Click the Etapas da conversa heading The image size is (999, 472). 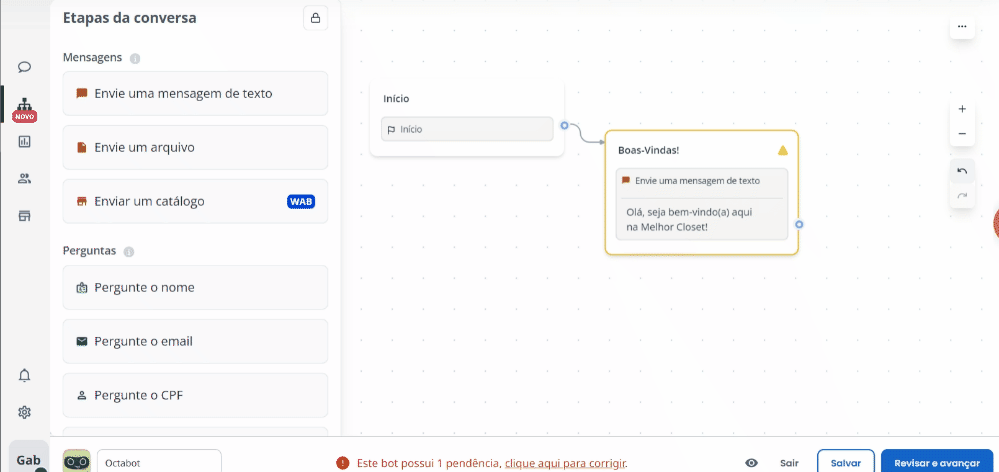tap(129, 18)
